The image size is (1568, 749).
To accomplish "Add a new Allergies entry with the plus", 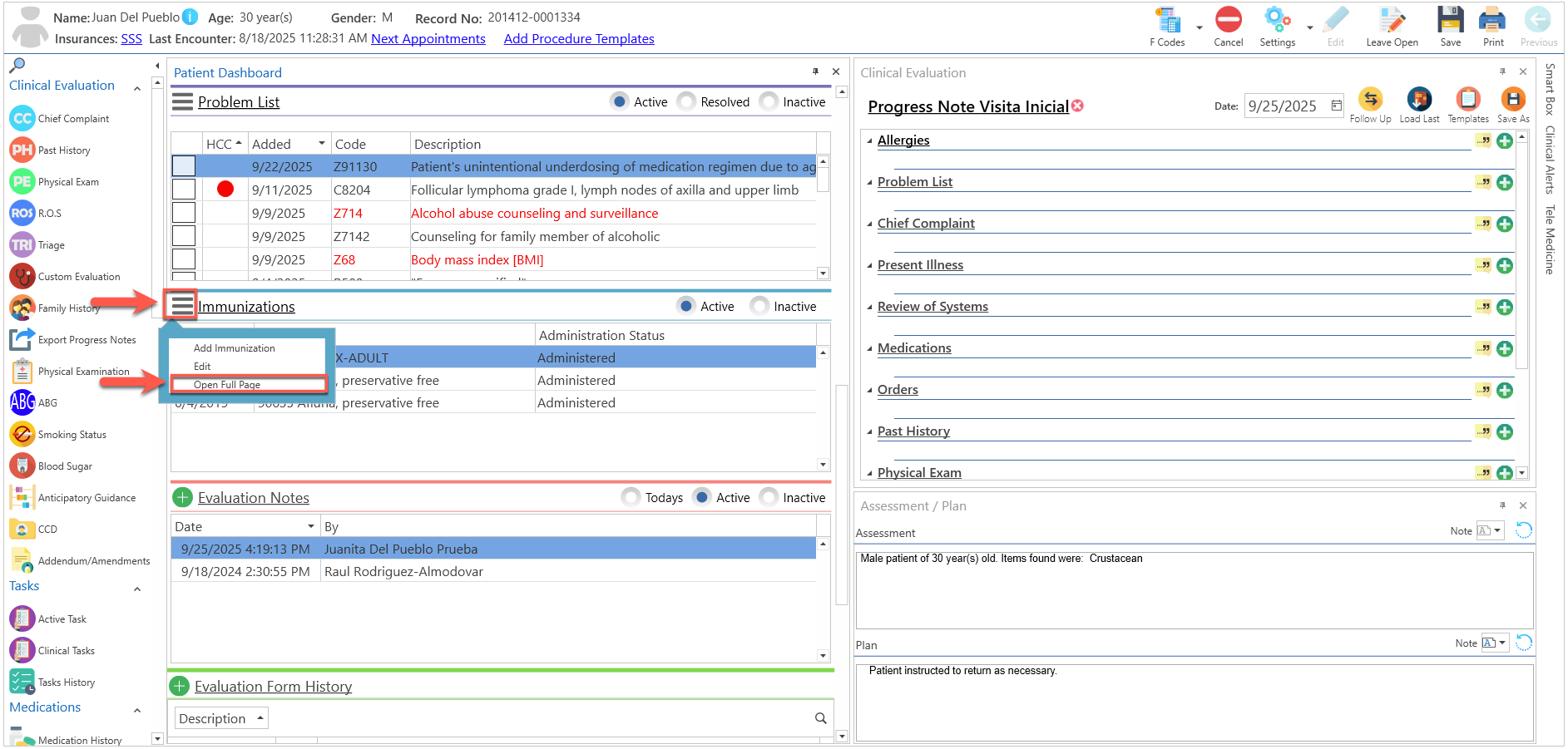I will pos(1505,141).
